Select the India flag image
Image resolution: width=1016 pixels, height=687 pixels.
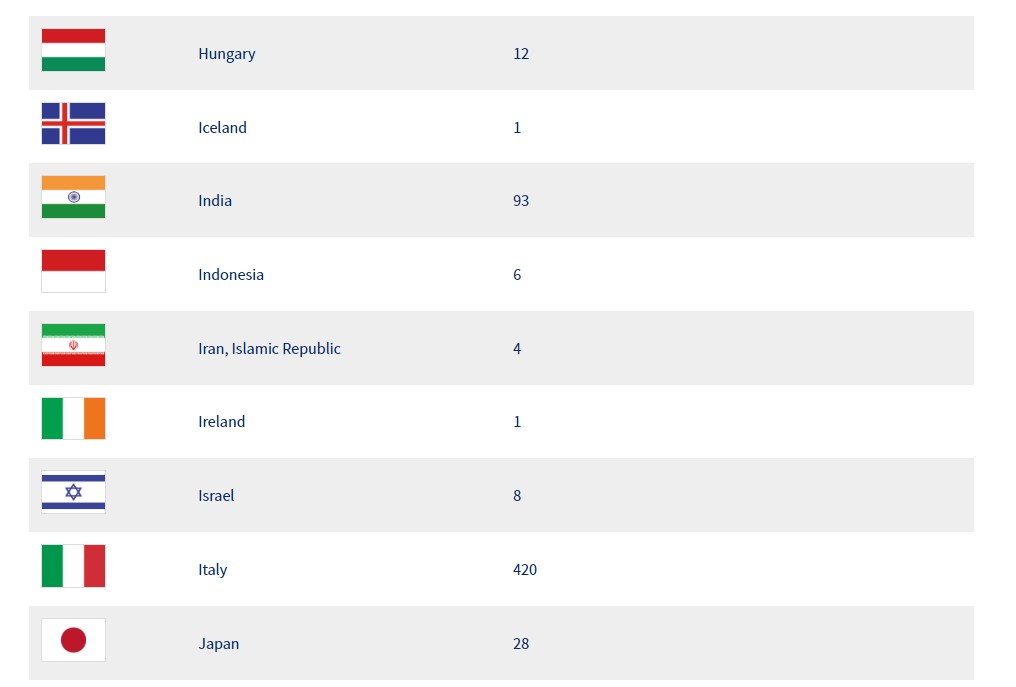pyautogui.click(x=73, y=197)
